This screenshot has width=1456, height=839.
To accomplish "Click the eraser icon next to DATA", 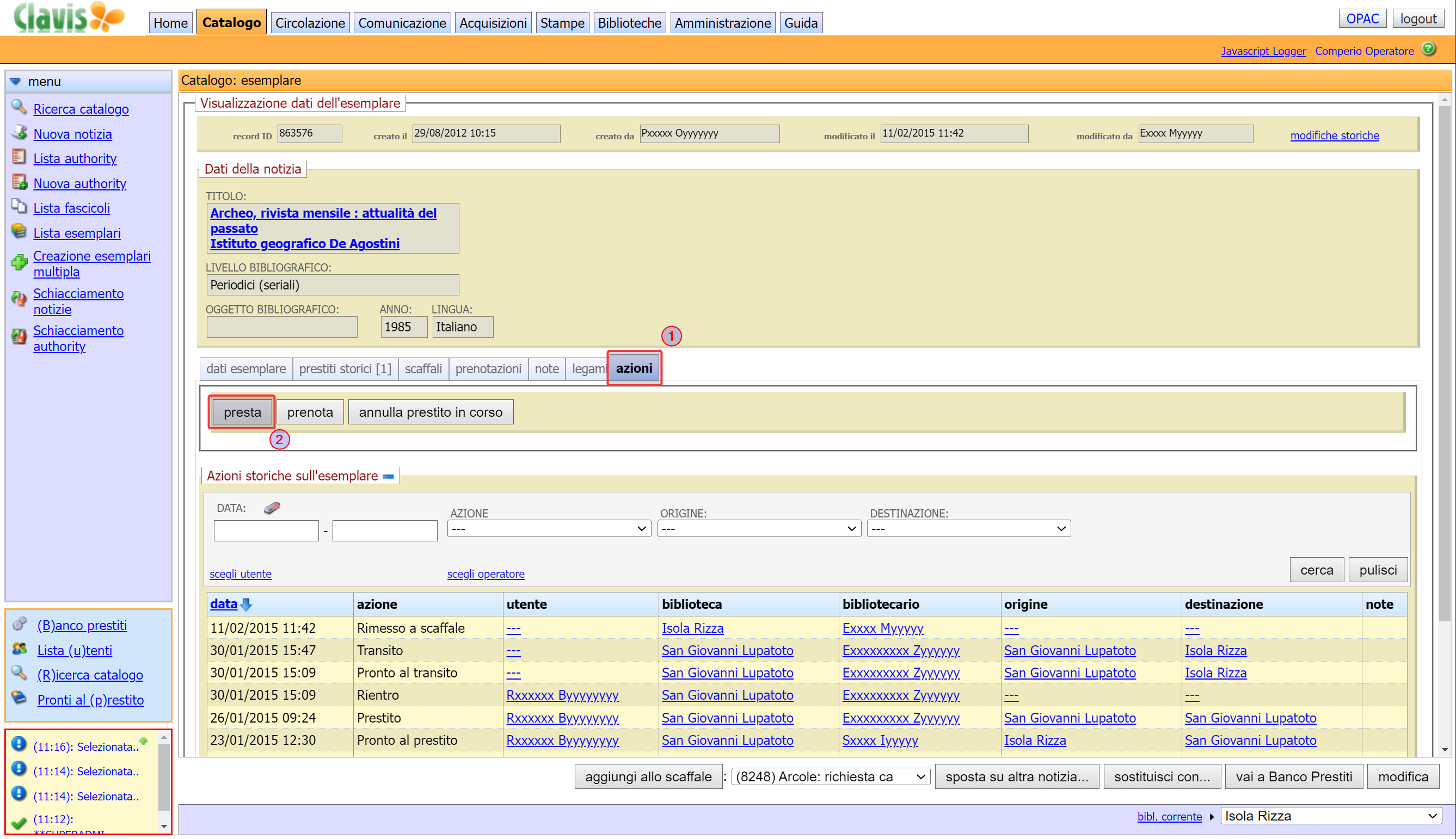I will [x=272, y=508].
